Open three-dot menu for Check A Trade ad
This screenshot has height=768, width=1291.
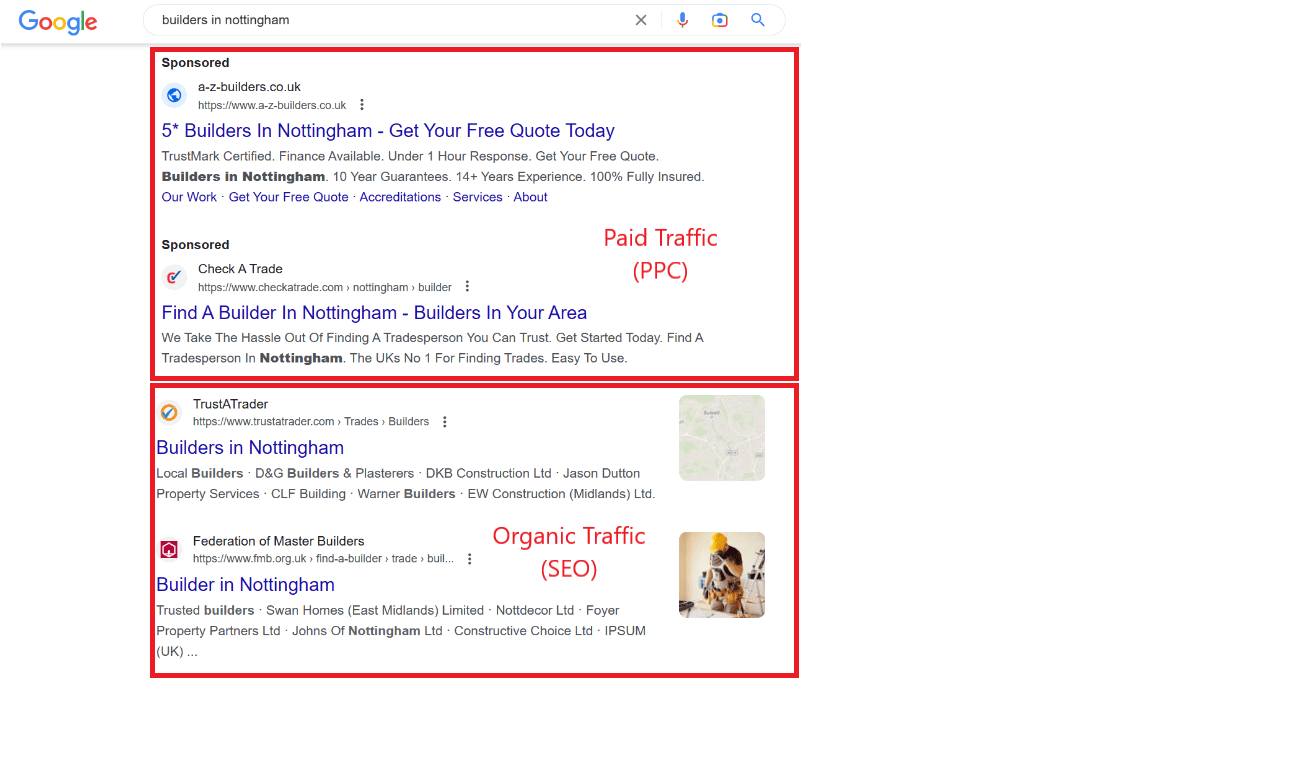coord(467,287)
